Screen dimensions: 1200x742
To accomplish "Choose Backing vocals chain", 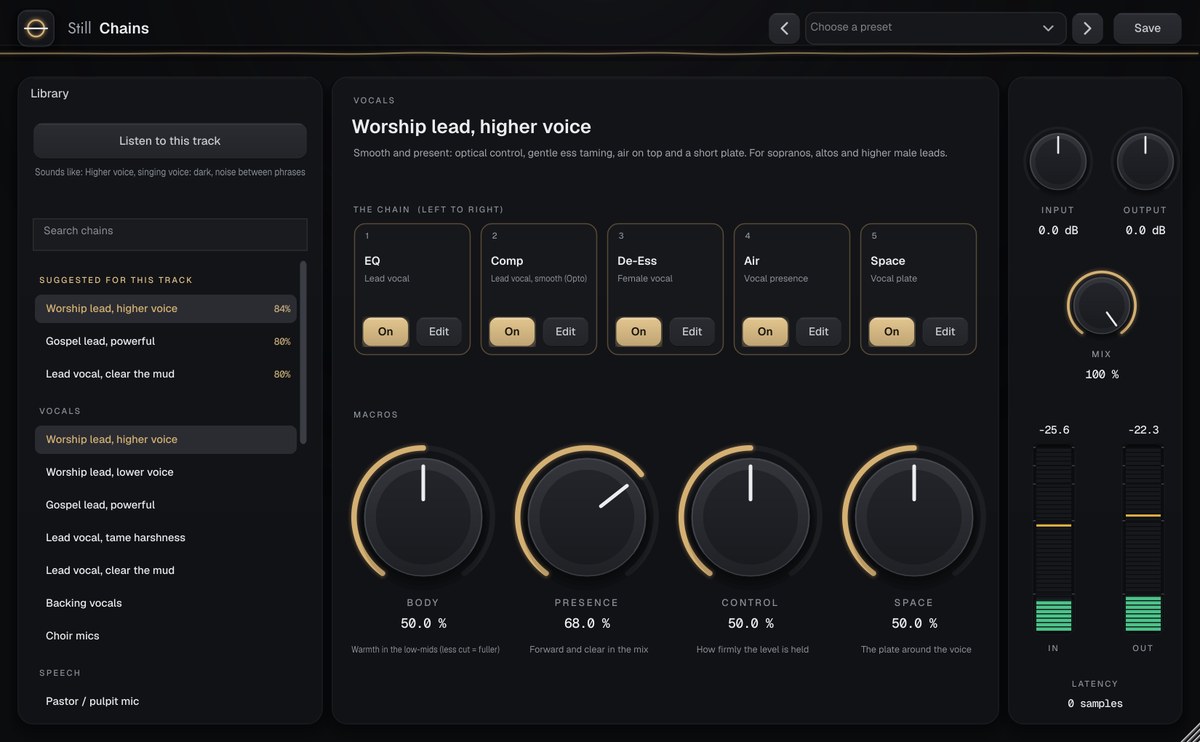I will click(x=166, y=603).
